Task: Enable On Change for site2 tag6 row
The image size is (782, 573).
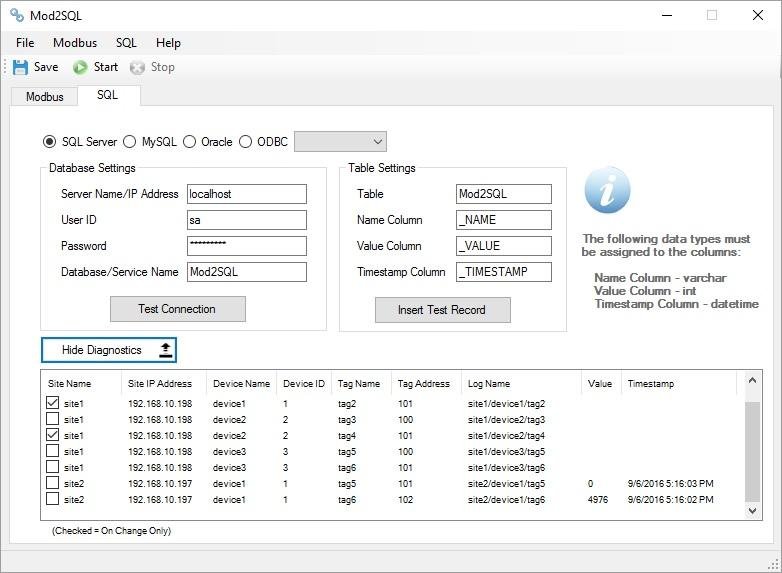Action: pyautogui.click(x=52, y=499)
